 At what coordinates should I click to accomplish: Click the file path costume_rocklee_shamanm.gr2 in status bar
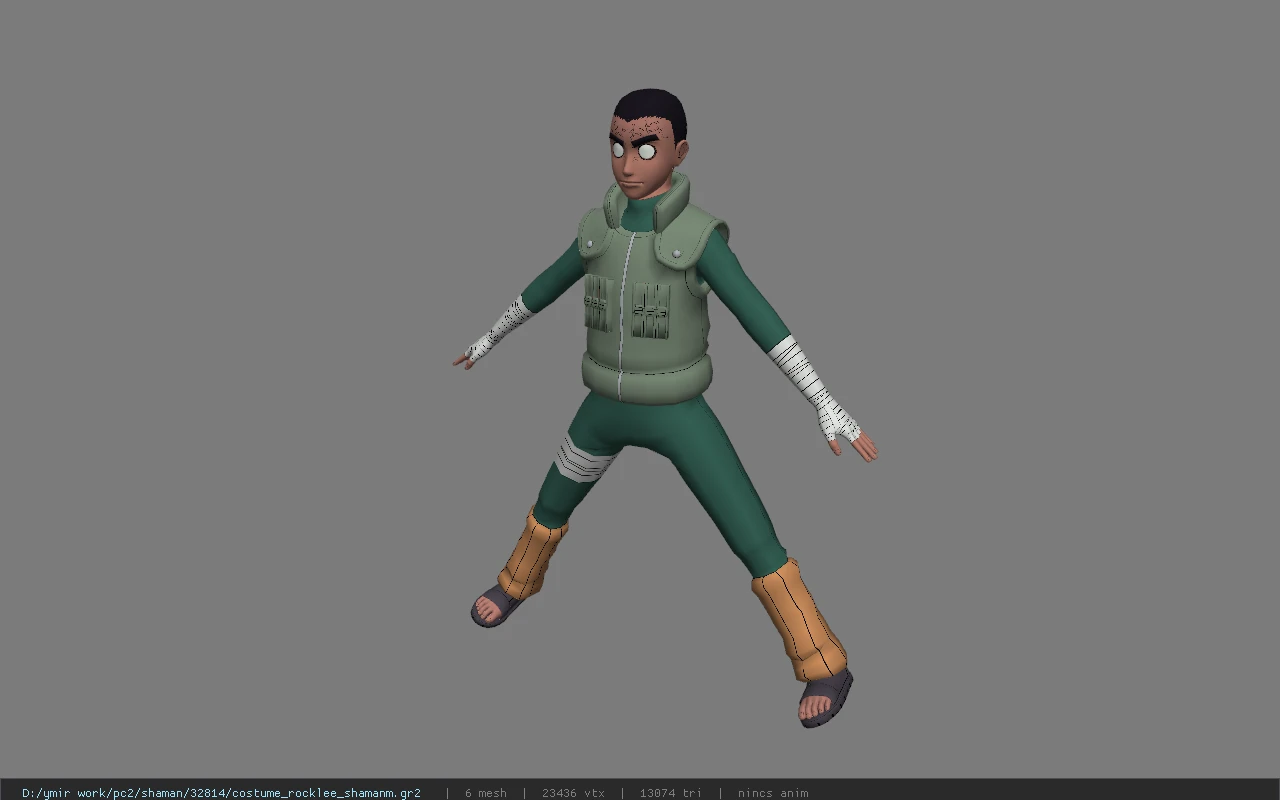(221, 793)
